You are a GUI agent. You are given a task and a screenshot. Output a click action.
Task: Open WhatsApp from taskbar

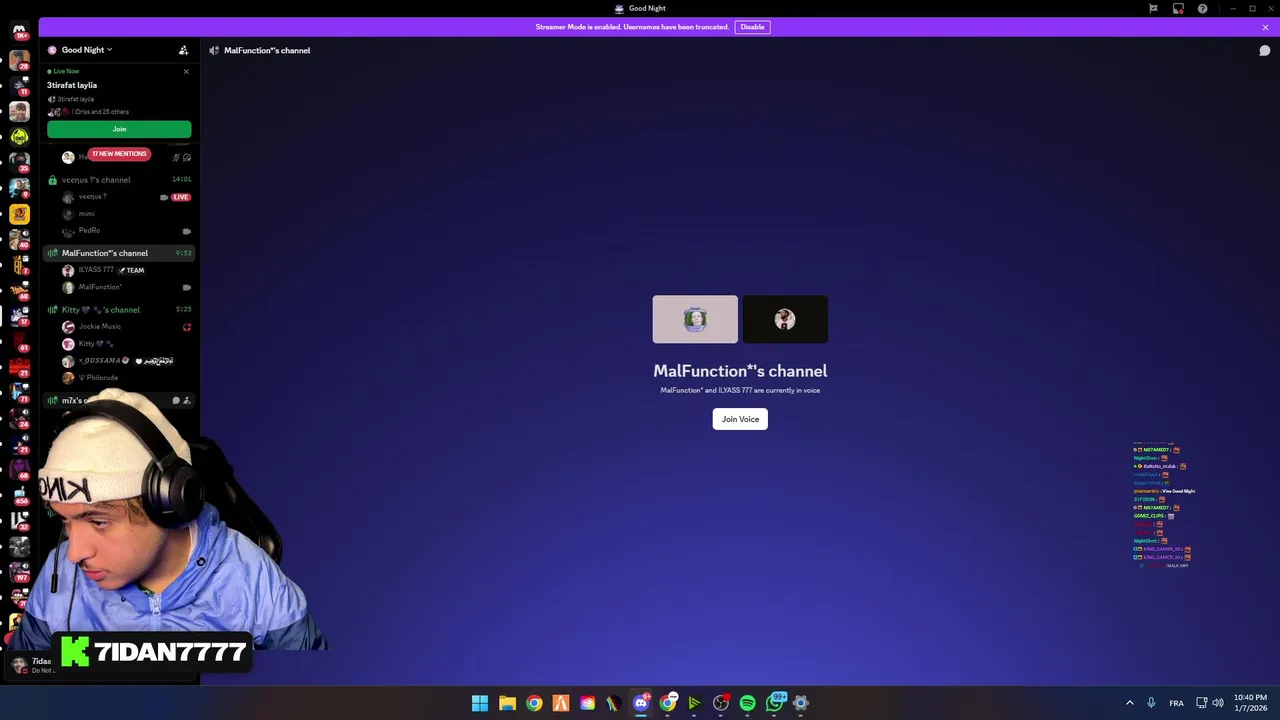[774, 703]
